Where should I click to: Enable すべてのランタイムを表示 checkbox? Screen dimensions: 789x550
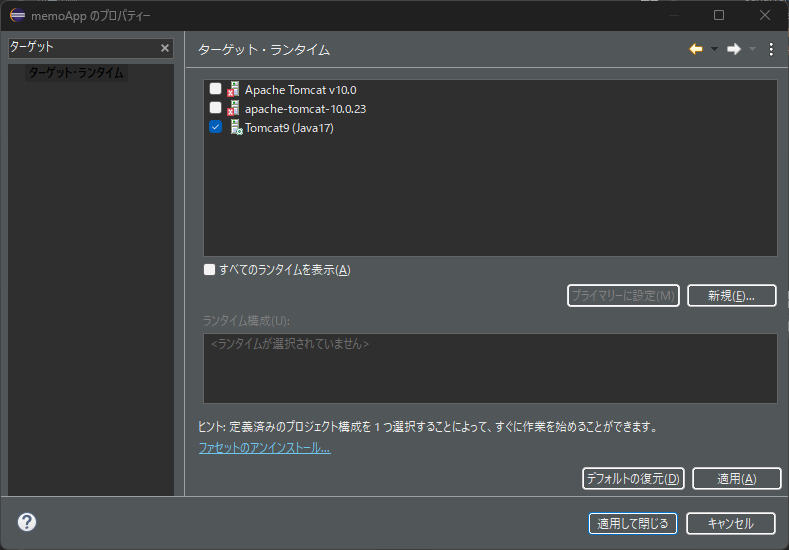[209, 270]
